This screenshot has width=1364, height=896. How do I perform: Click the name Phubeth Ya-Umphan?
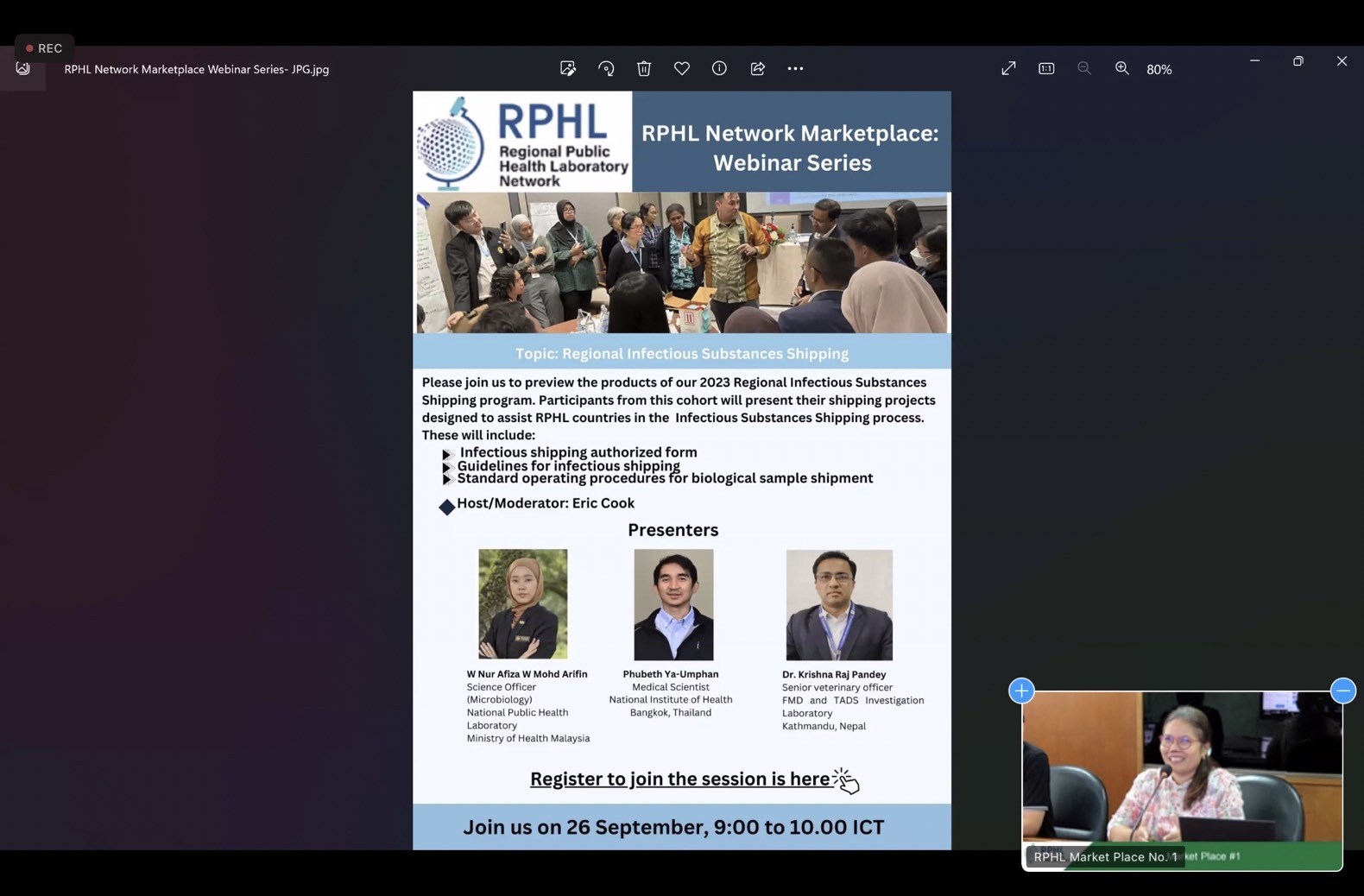(x=671, y=674)
